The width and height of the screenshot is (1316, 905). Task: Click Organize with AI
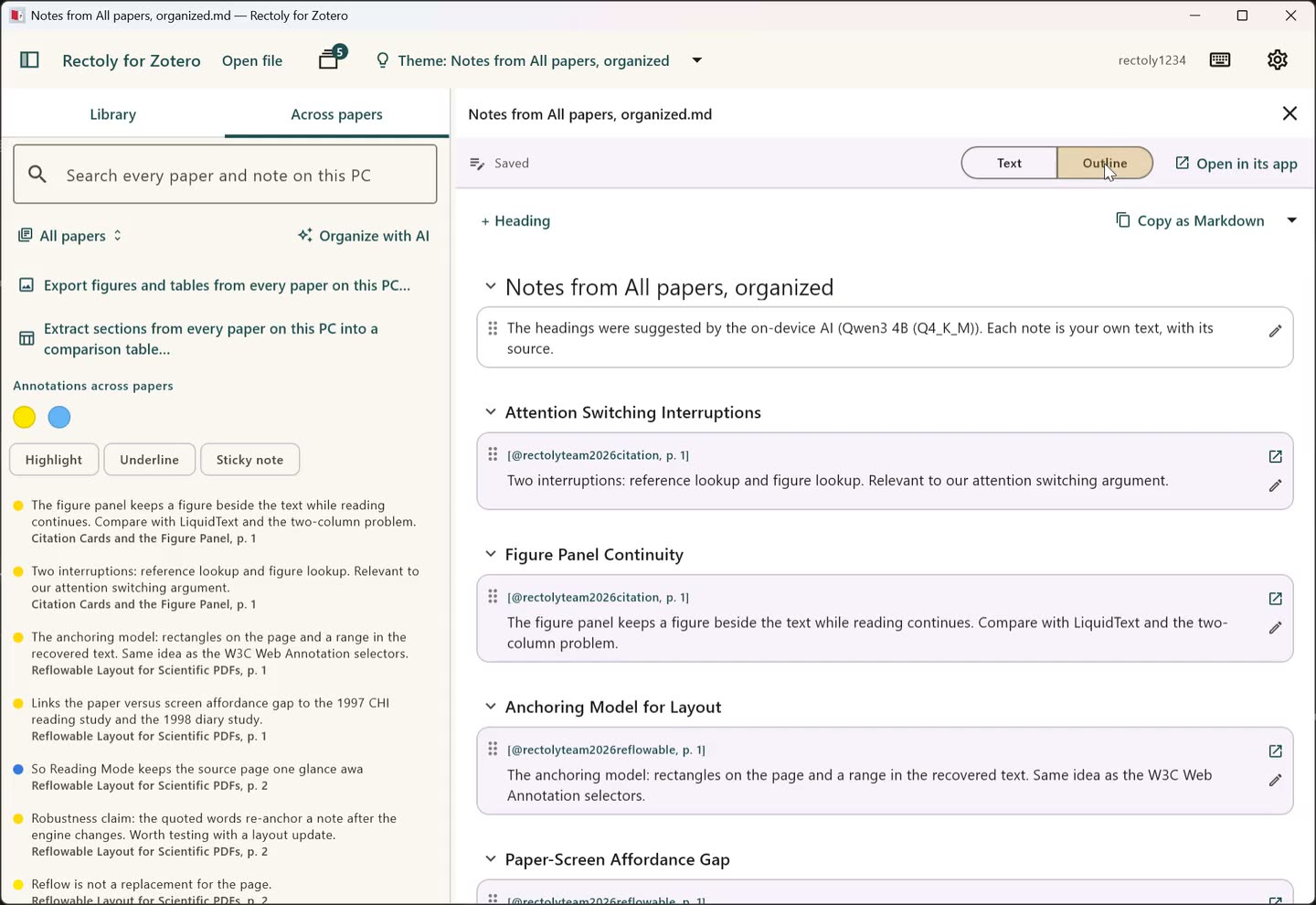click(x=364, y=236)
